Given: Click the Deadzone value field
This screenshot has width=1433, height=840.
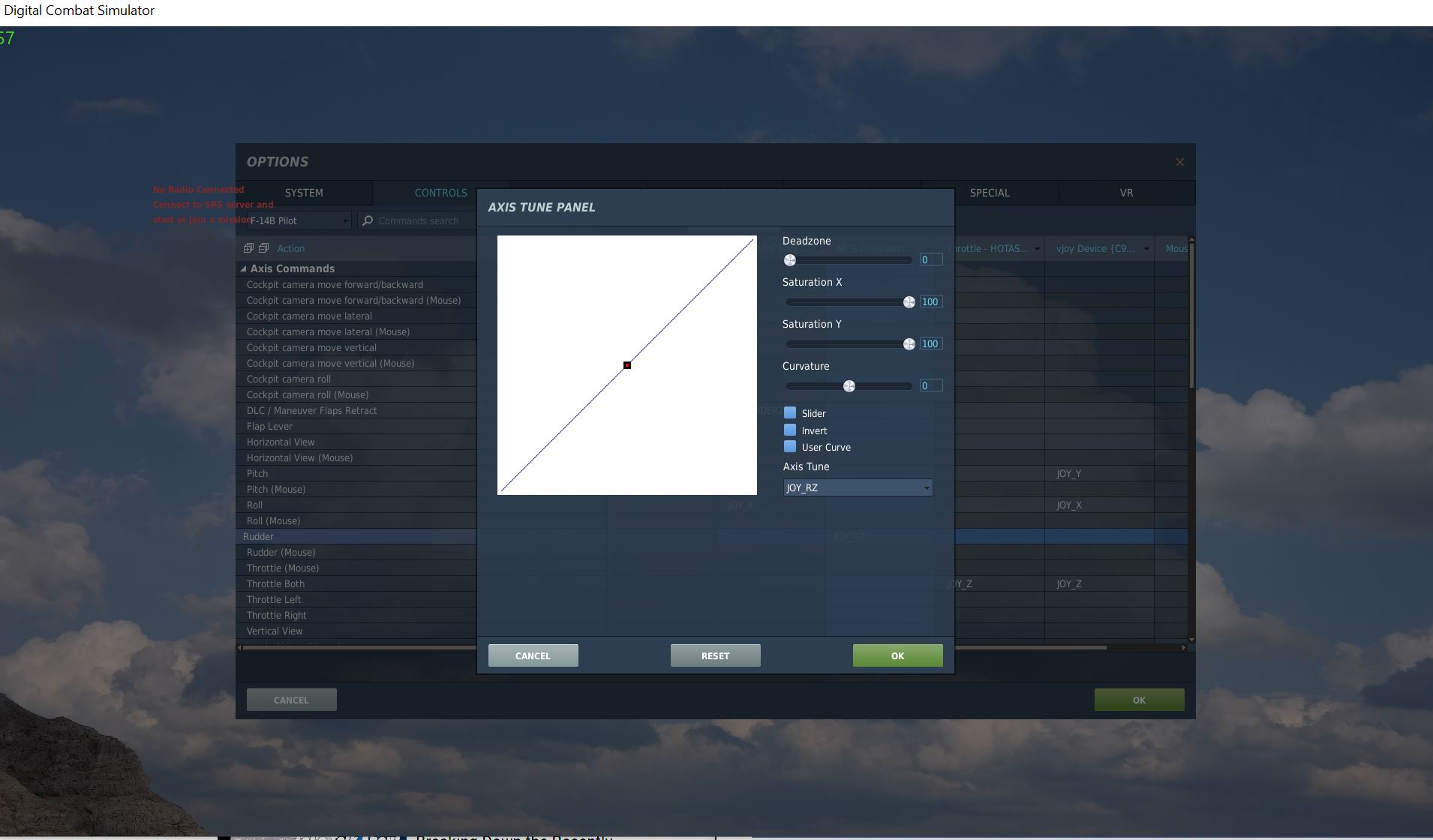Looking at the screenshot, I should click(931, 259).
